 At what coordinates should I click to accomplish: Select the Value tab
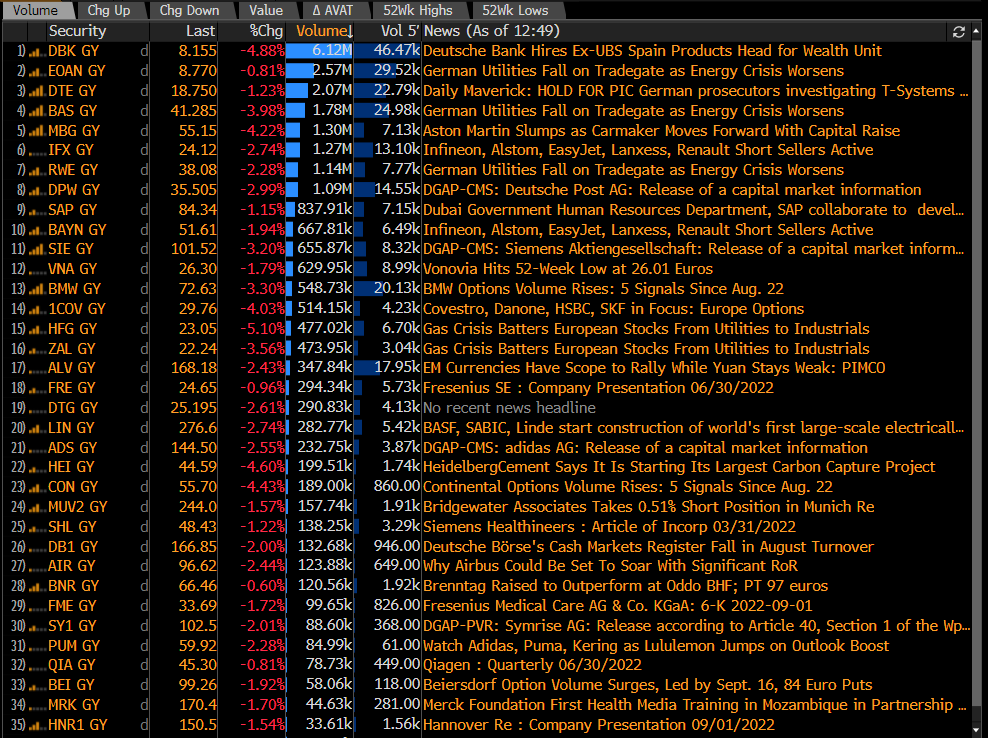[x=266, y=10]
